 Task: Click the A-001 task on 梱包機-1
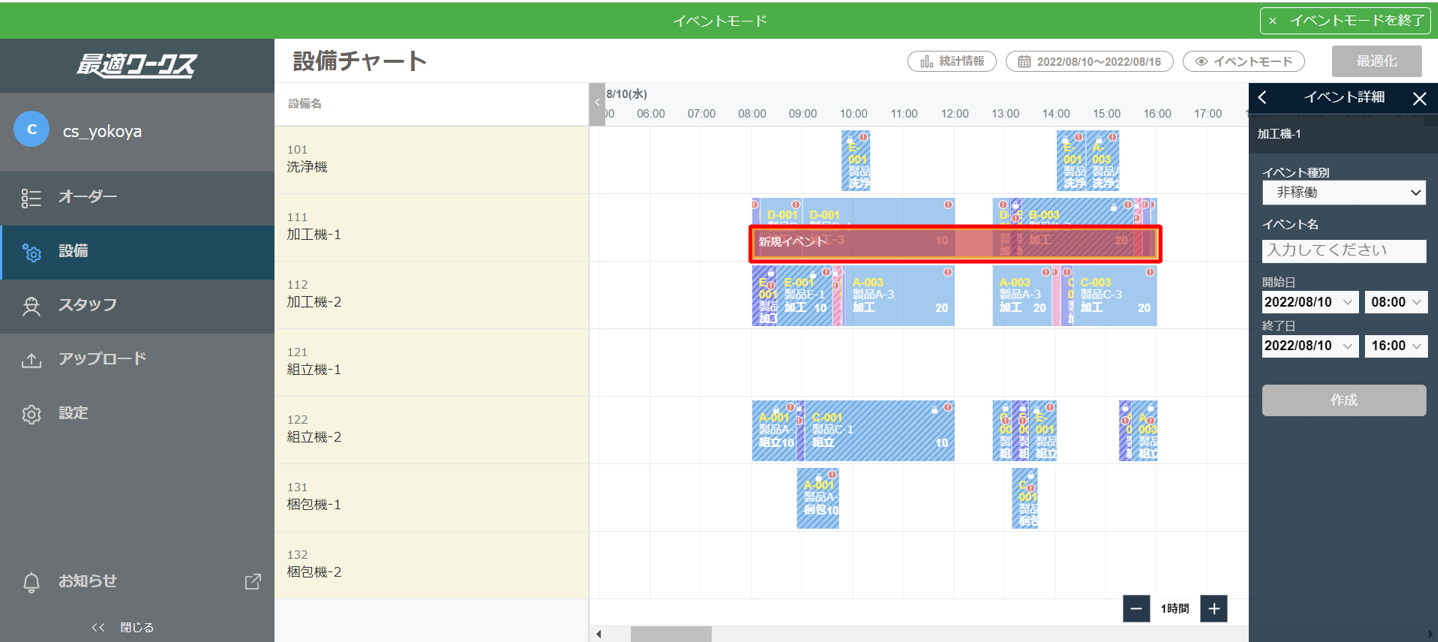(818, 498)
